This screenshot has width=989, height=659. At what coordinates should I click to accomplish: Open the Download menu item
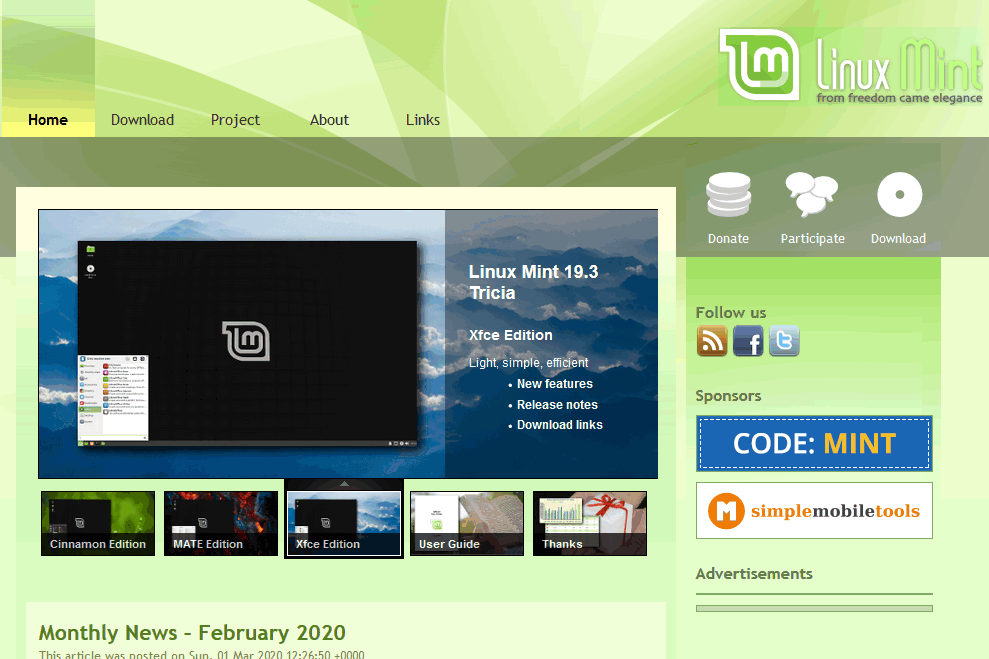(x=143, y=120)
